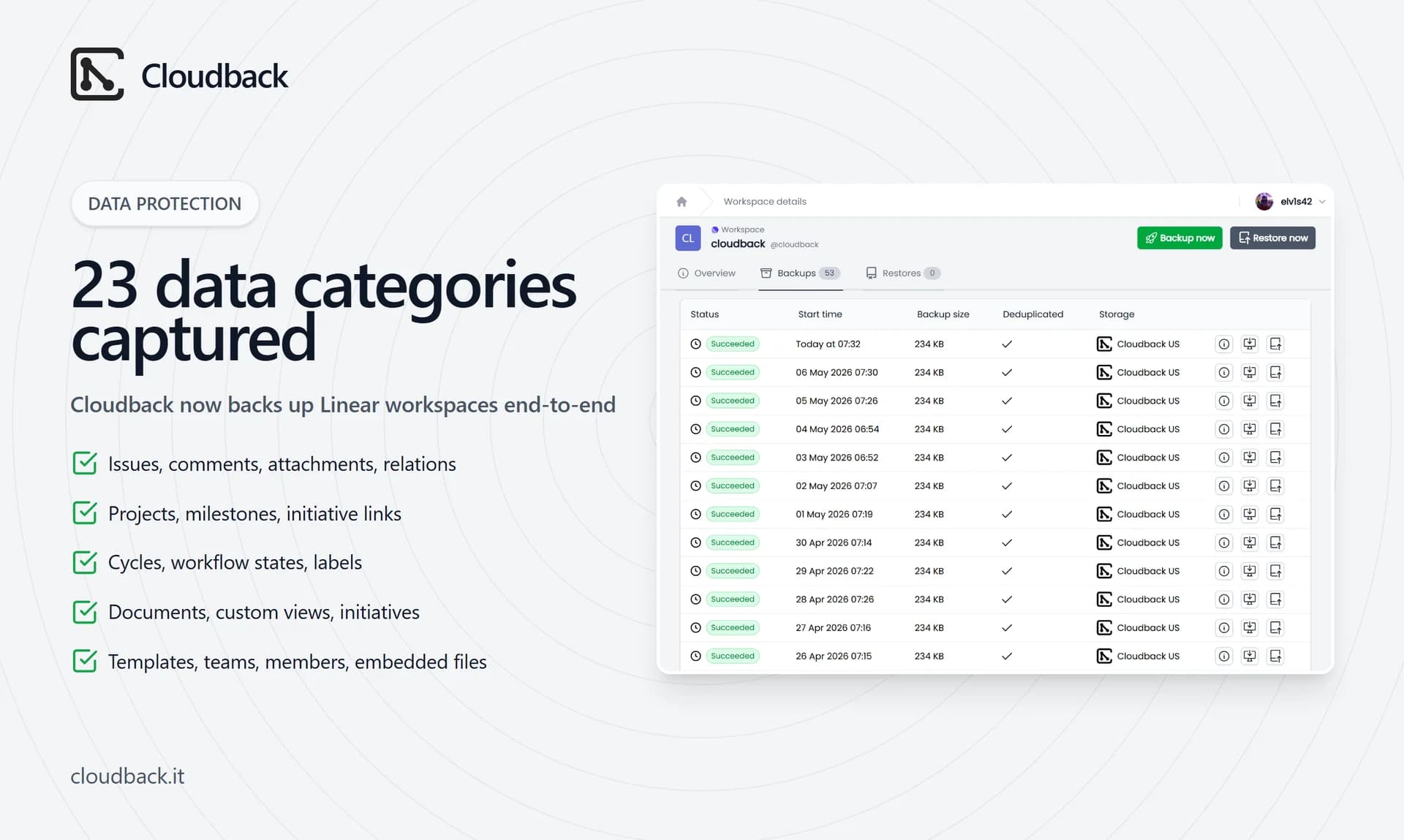Screen dimensions: 1404x840
Task: Click checkmark beside Documents, custom views
Action: pos(85,611)
